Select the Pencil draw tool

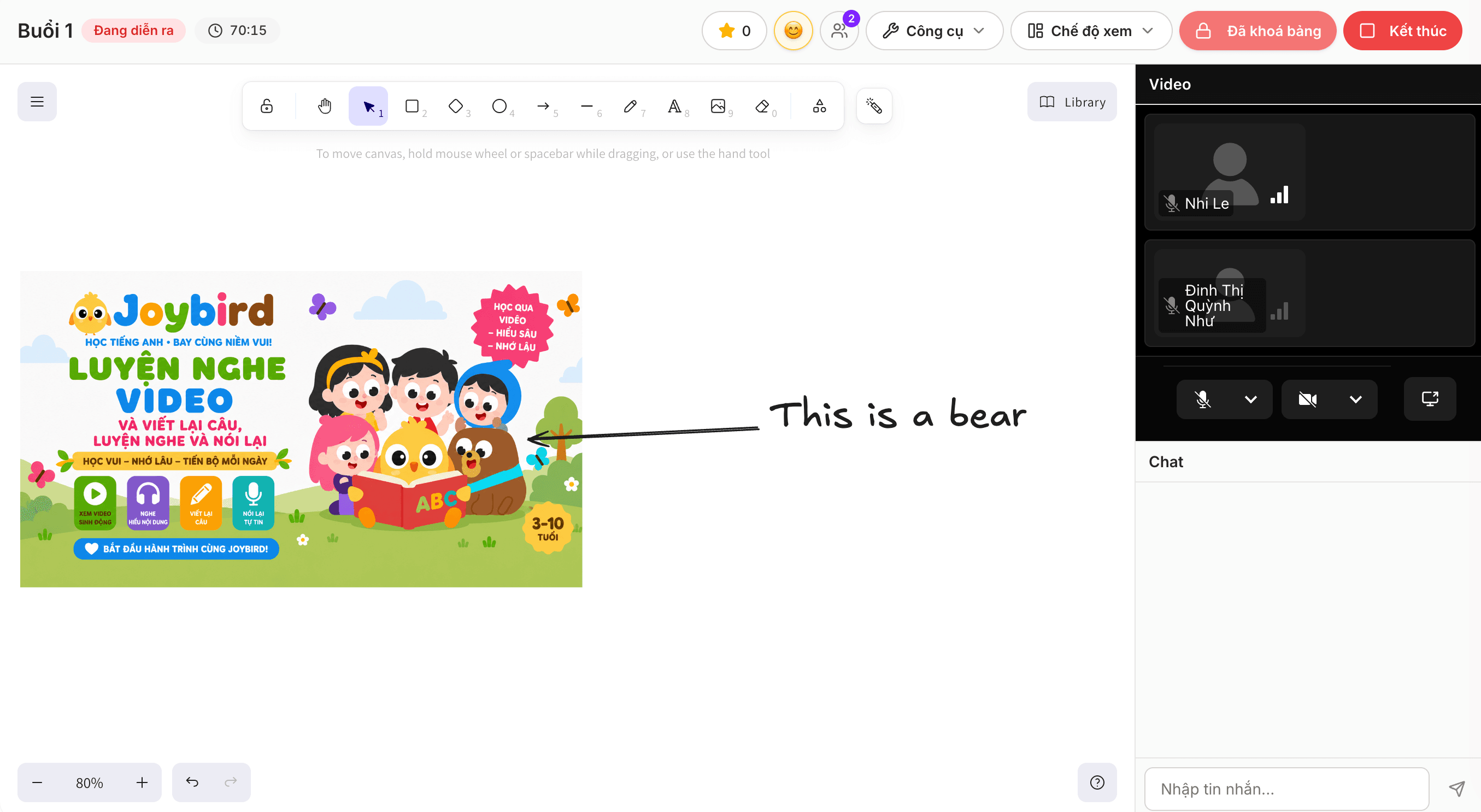(x=631, y=106)
